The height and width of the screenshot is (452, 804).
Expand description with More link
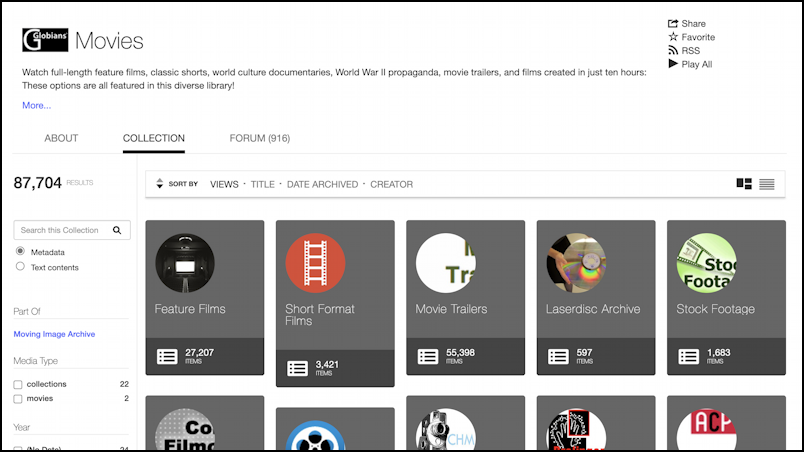pos(36,105)
